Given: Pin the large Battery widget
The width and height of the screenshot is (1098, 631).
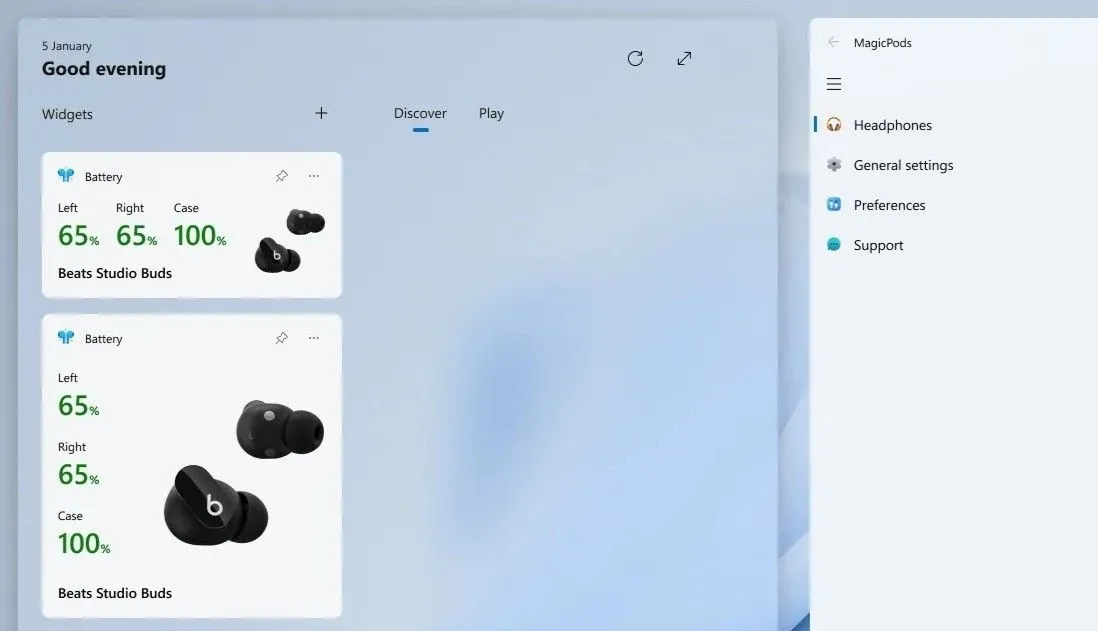Looking at the screenshot, I should click(282, 338).
